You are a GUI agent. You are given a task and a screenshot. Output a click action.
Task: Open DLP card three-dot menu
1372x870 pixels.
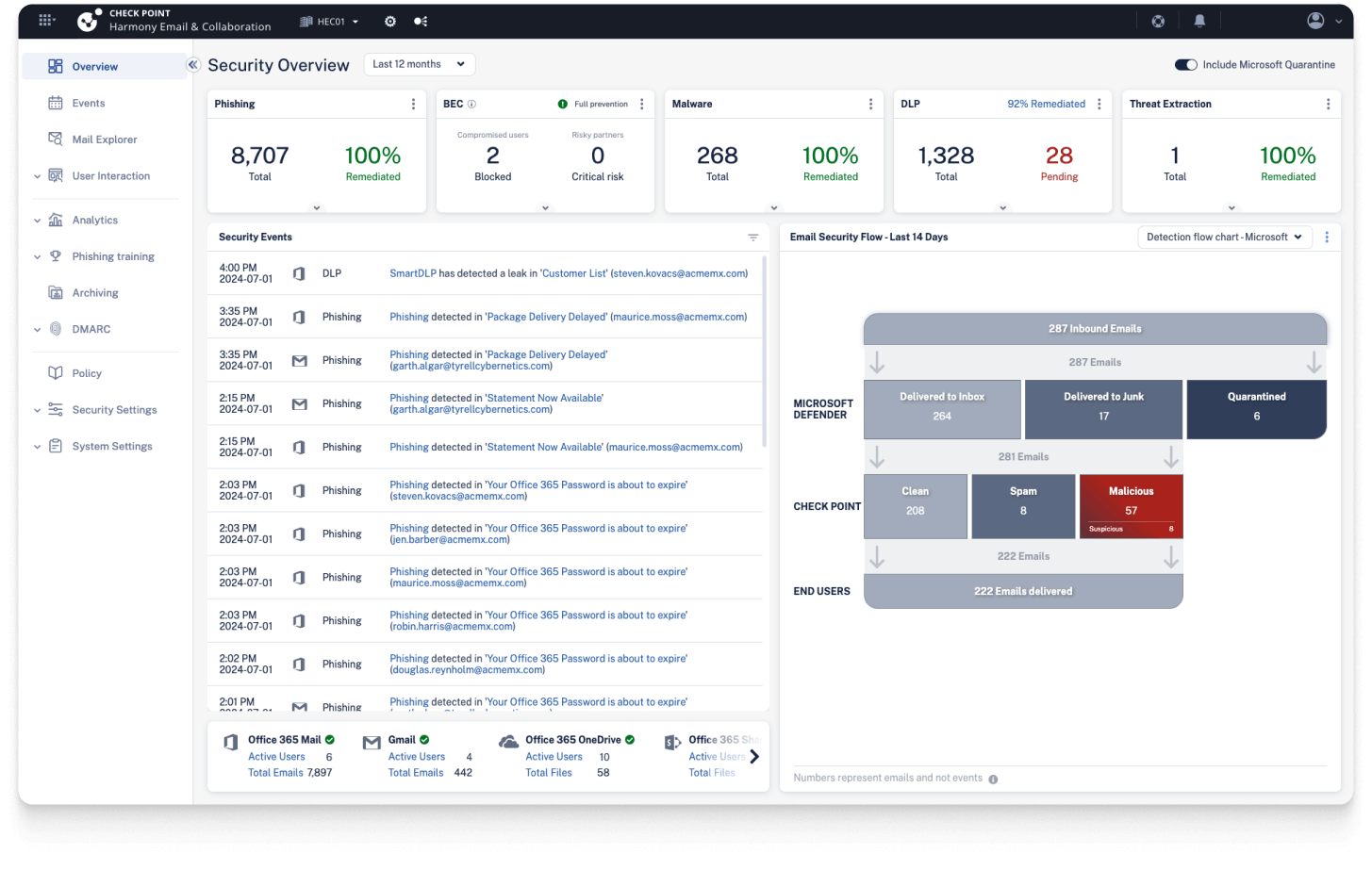pyautogui.click(x=1099, y=104)
